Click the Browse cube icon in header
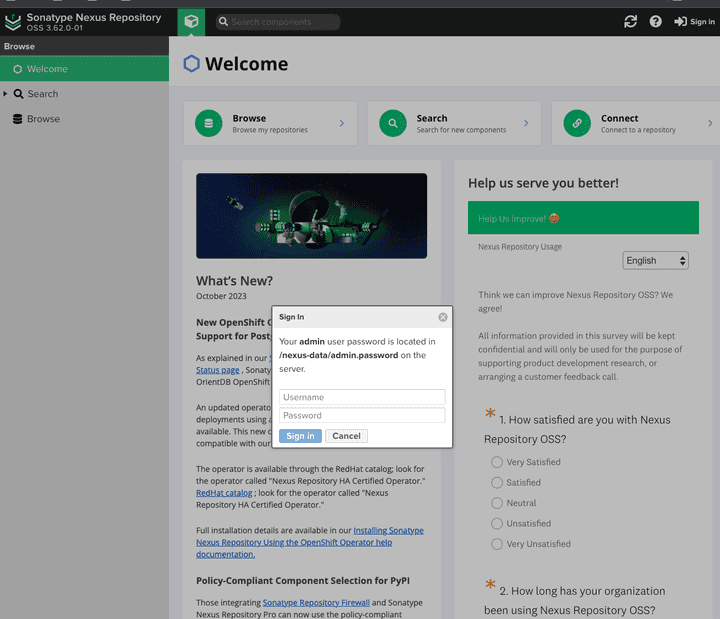 [x=191, y=22]
